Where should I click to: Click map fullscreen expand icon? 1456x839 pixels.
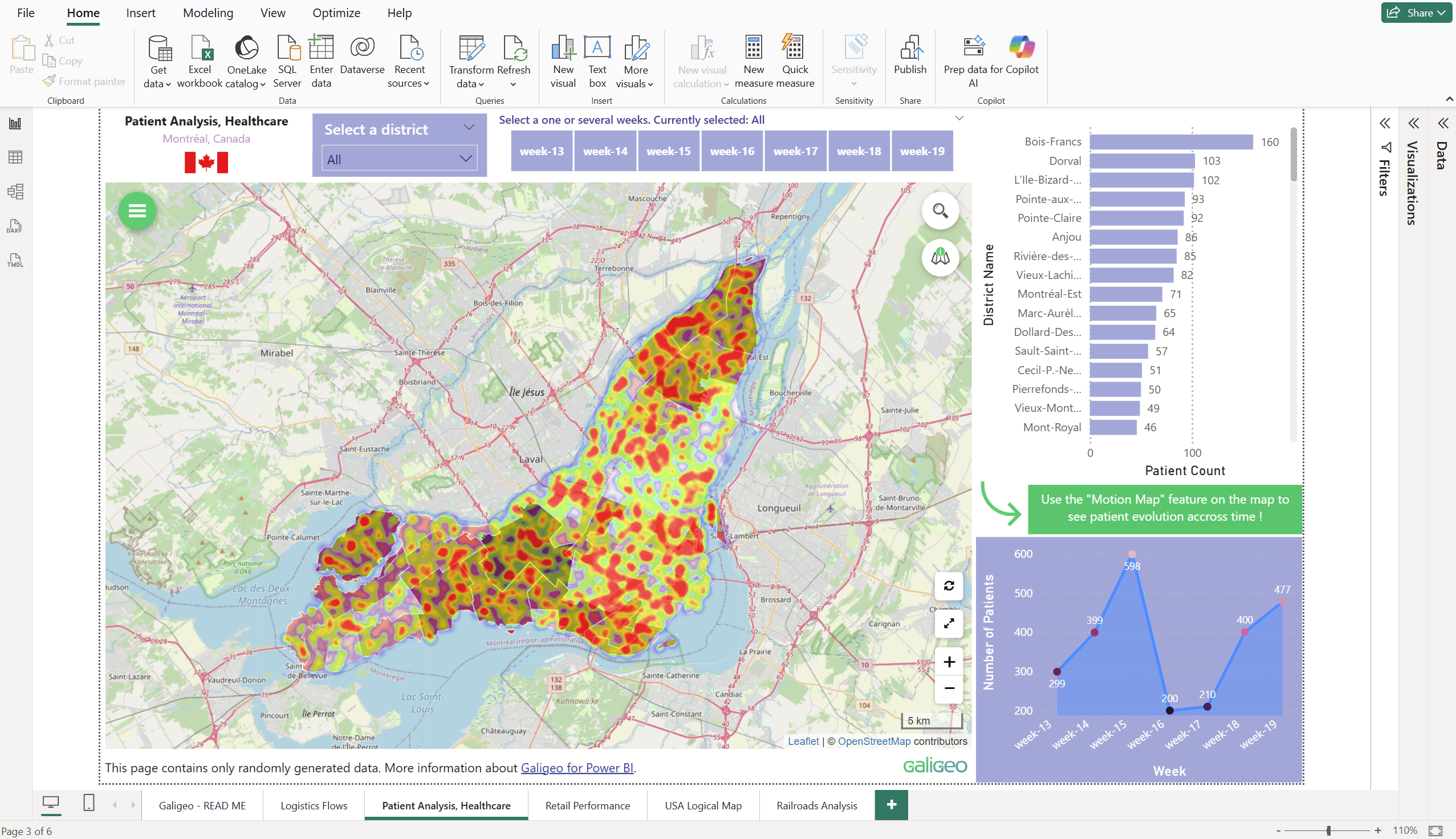[x=949, y=623]
